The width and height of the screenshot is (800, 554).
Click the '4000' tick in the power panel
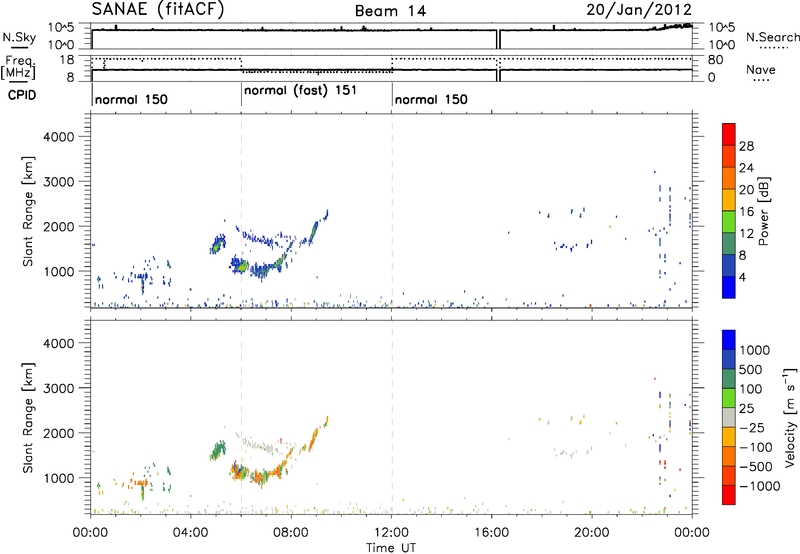pyautogui.click(x=59, y=137)
